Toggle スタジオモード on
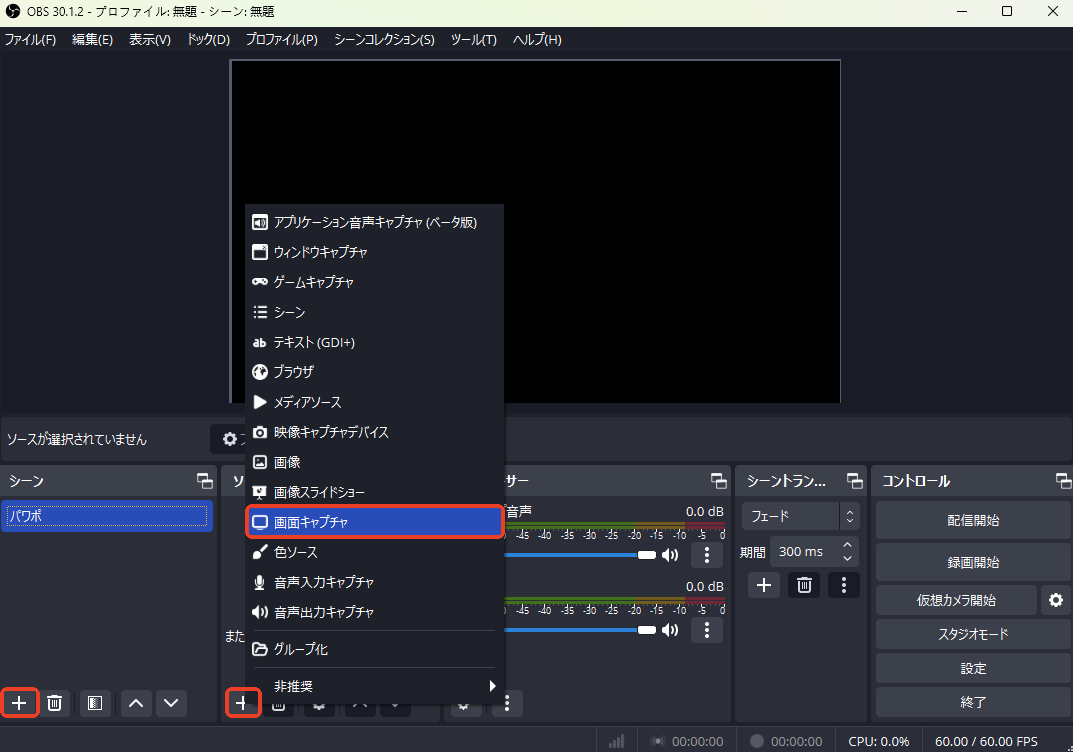This screenshot has height=752, width=1073. point(972,634)
